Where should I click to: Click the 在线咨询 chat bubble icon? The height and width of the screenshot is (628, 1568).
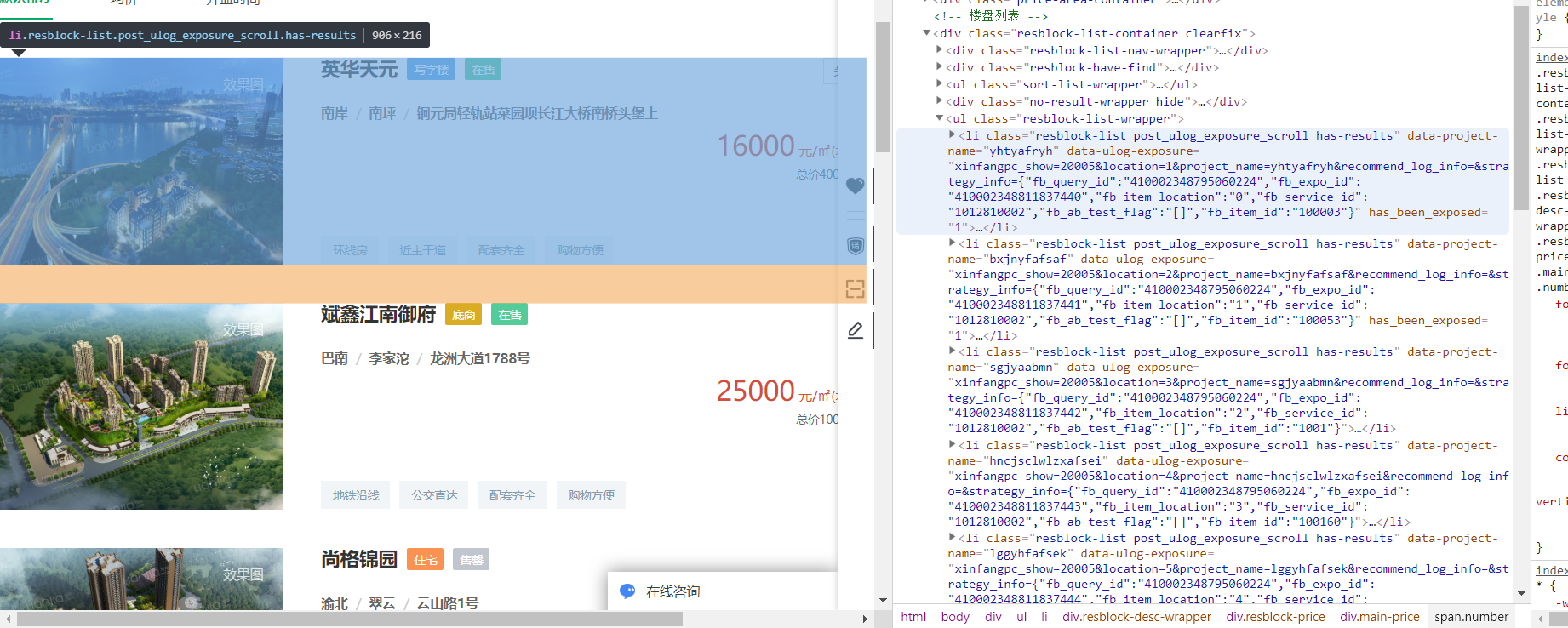tap(627, 591)
